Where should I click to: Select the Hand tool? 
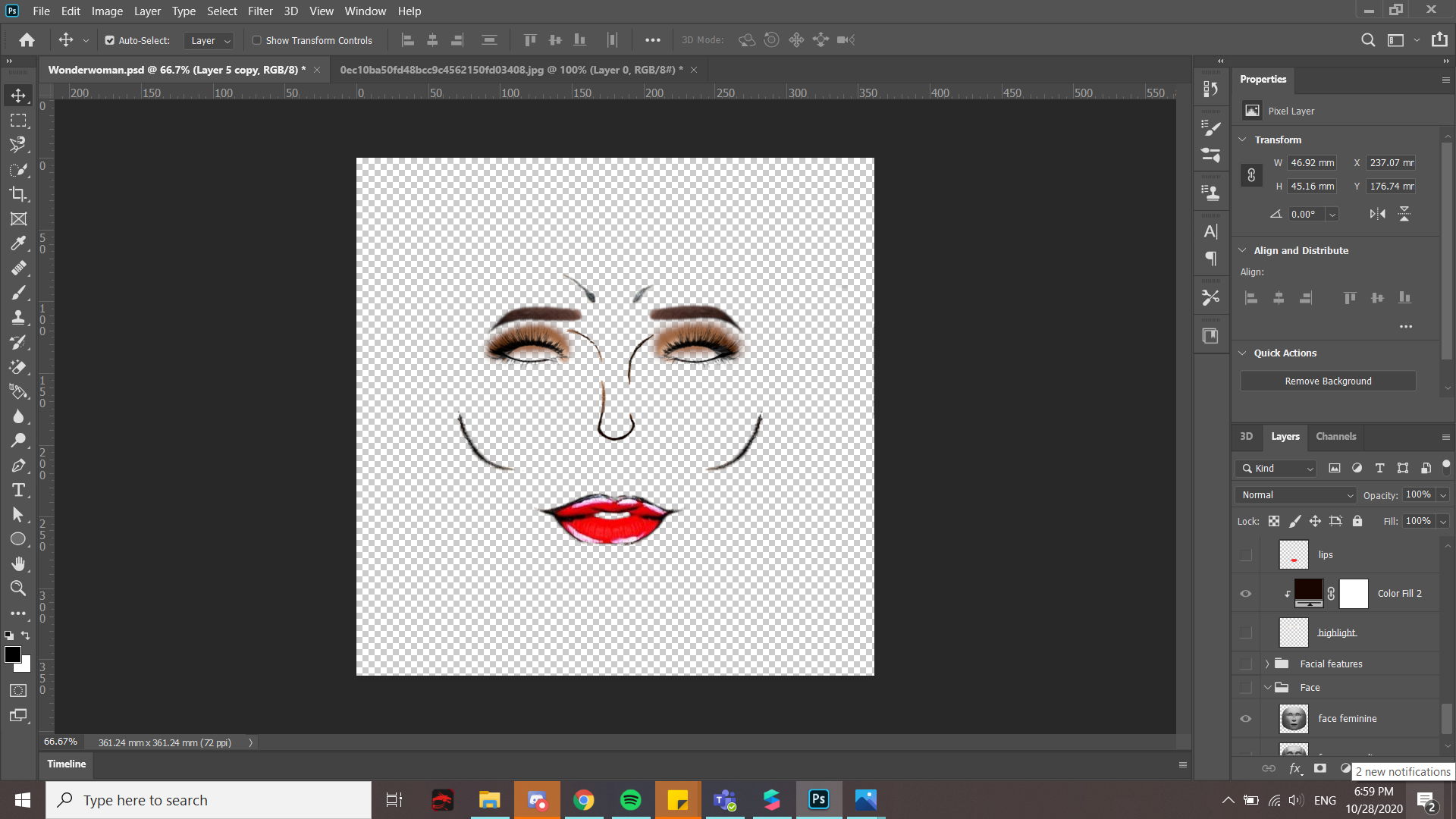18,563
